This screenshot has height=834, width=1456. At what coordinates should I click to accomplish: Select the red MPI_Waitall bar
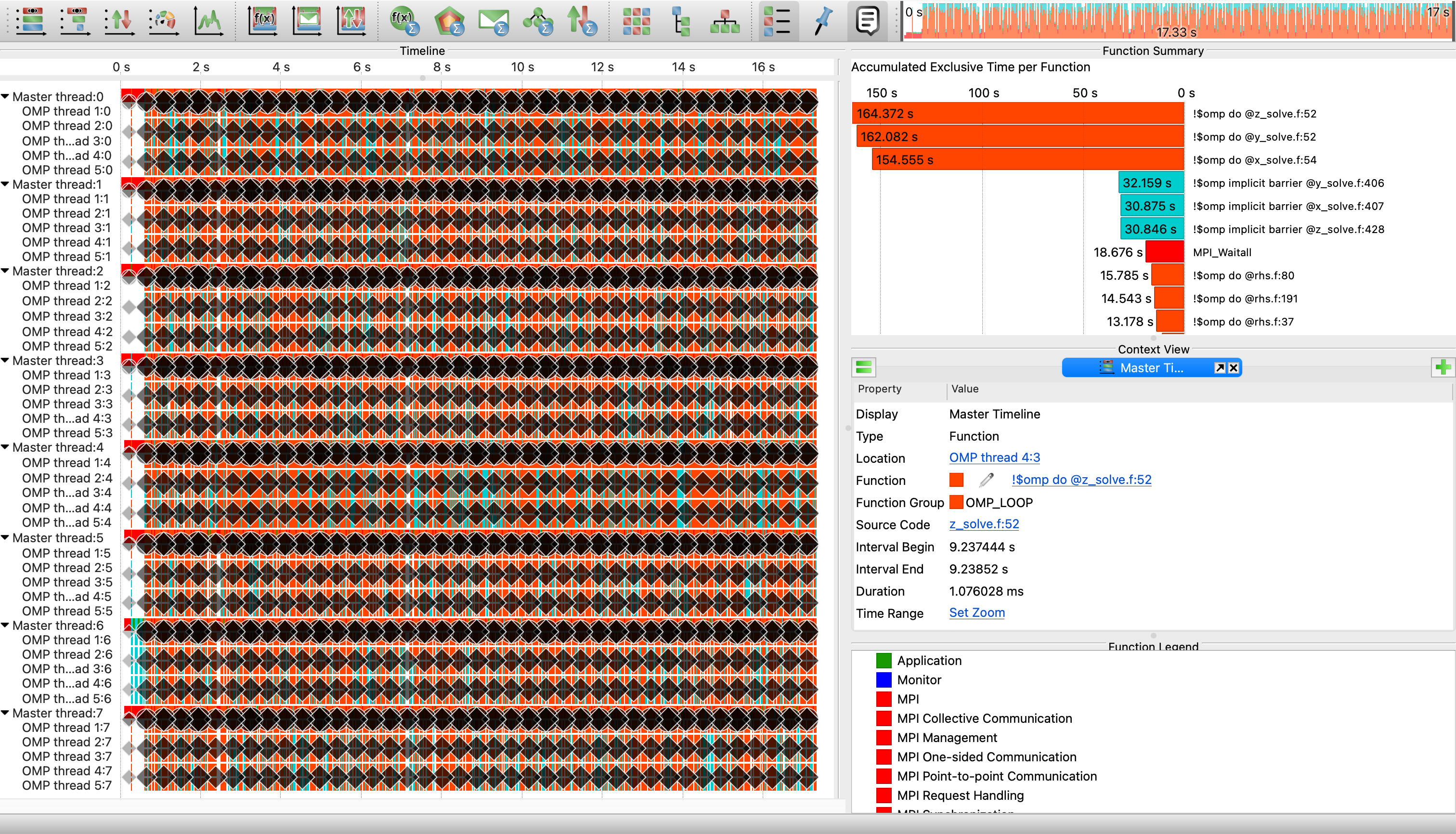pos(1164,252)
